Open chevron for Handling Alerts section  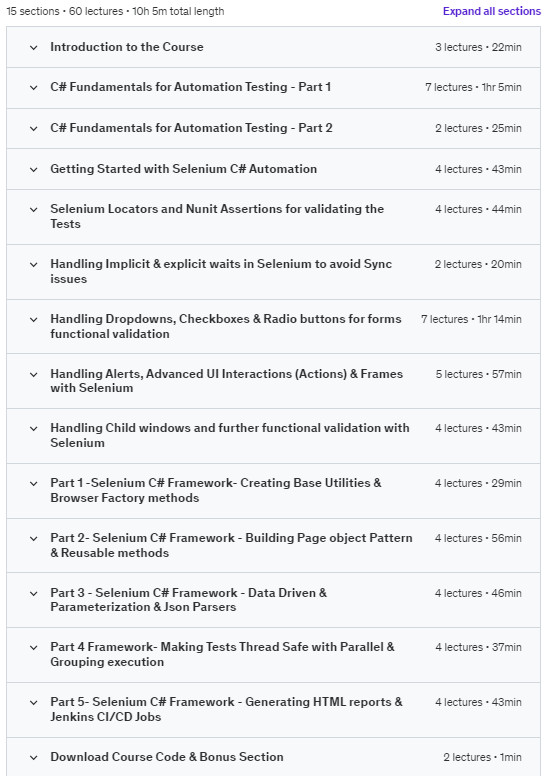(x=34, y=375)
